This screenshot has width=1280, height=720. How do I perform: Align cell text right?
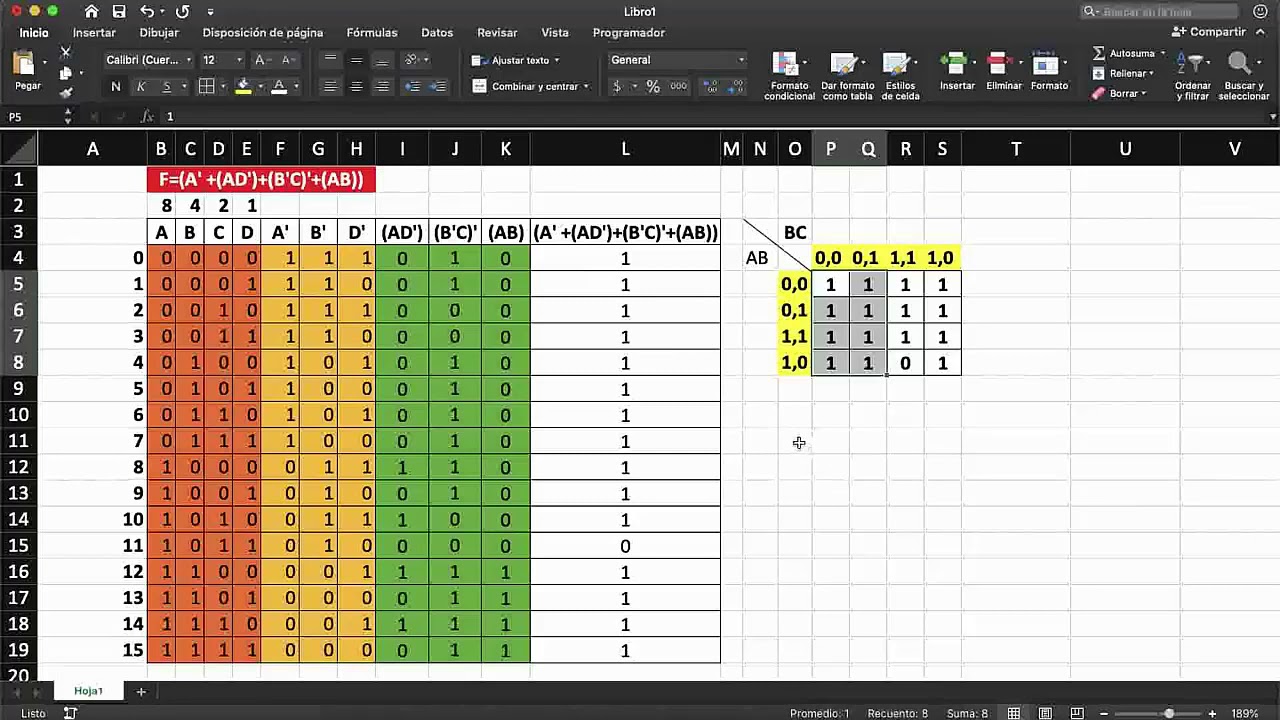tap(381, 87)
